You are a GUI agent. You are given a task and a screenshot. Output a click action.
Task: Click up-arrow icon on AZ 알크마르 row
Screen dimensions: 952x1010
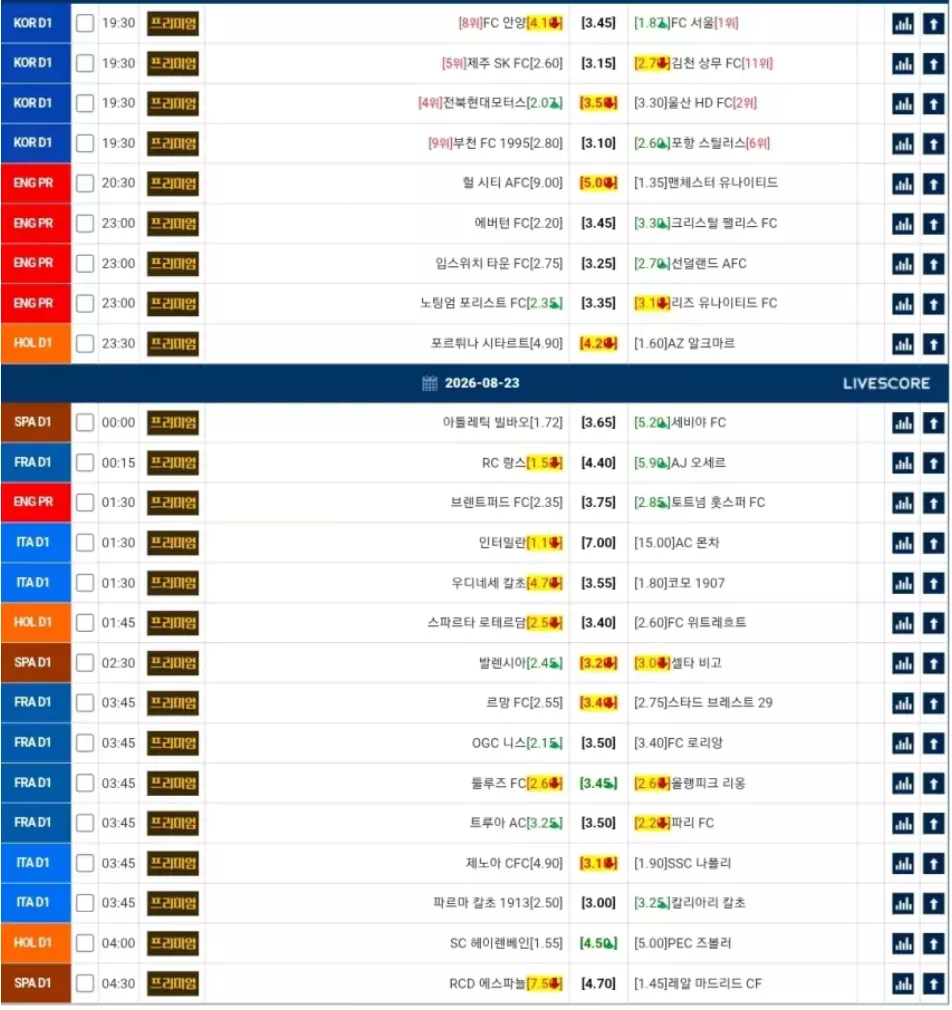[934, 345]
